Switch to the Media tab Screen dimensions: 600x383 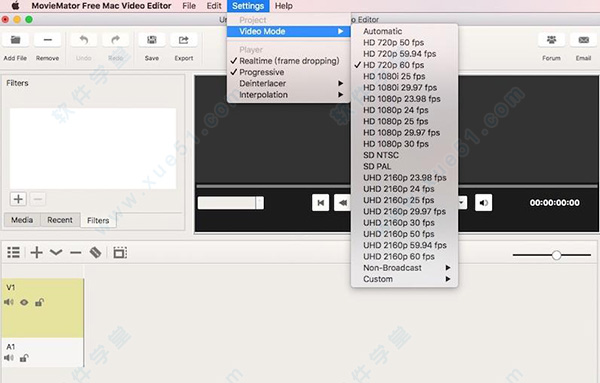pos(22,220)
